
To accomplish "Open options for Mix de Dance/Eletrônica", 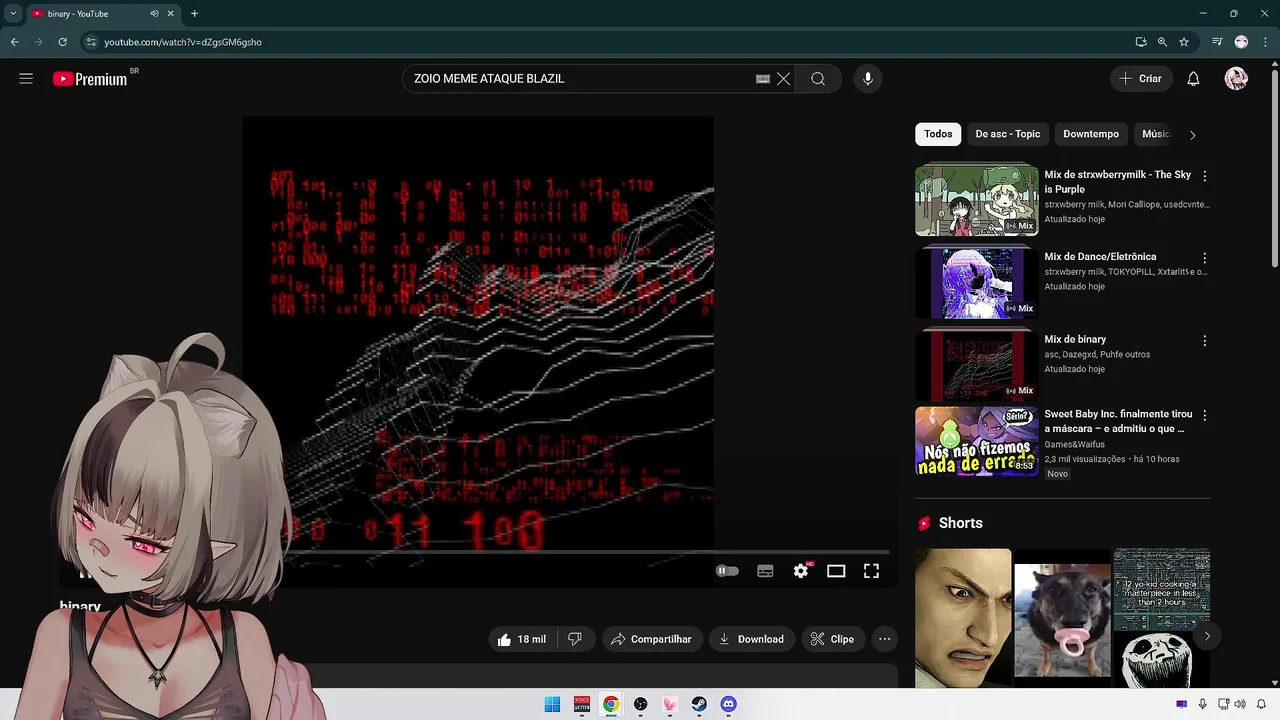I will coord(1204,258).
